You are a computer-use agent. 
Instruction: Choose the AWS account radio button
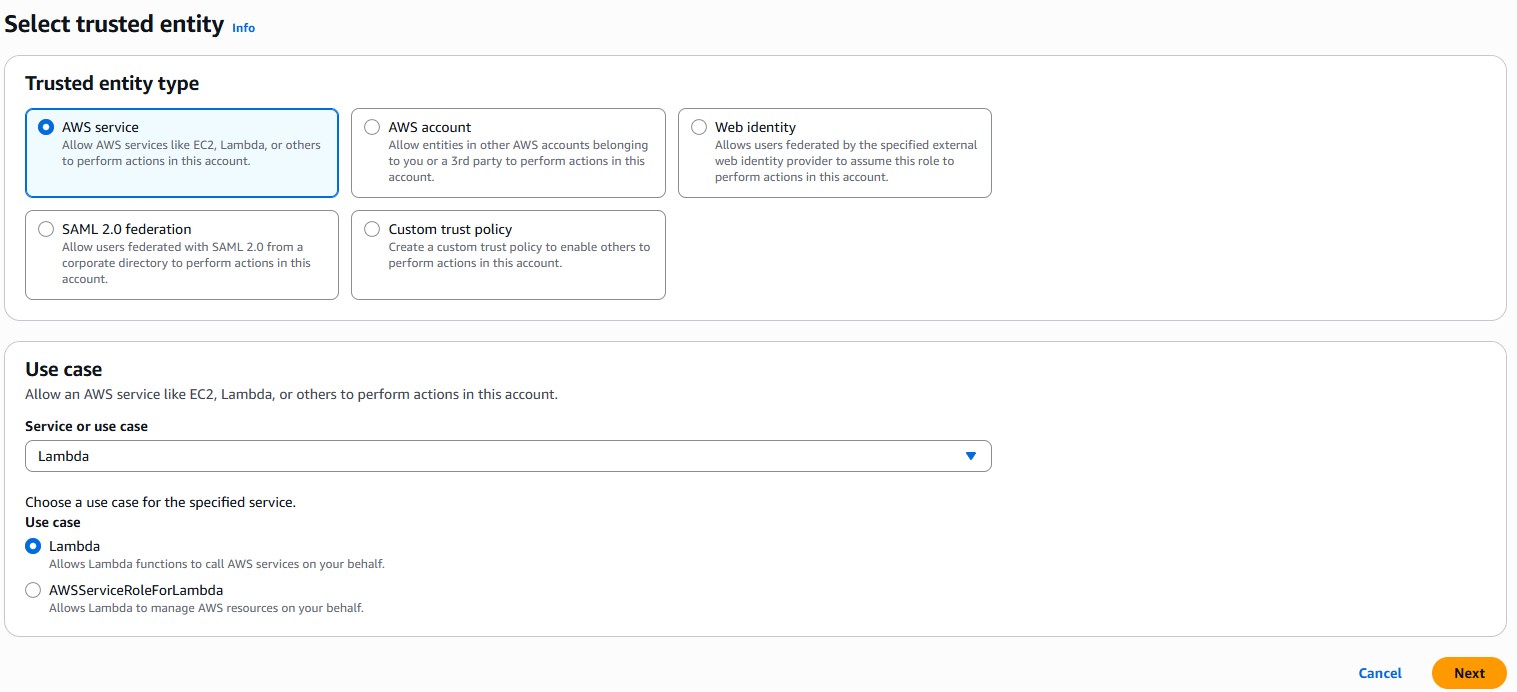[372, 128]
